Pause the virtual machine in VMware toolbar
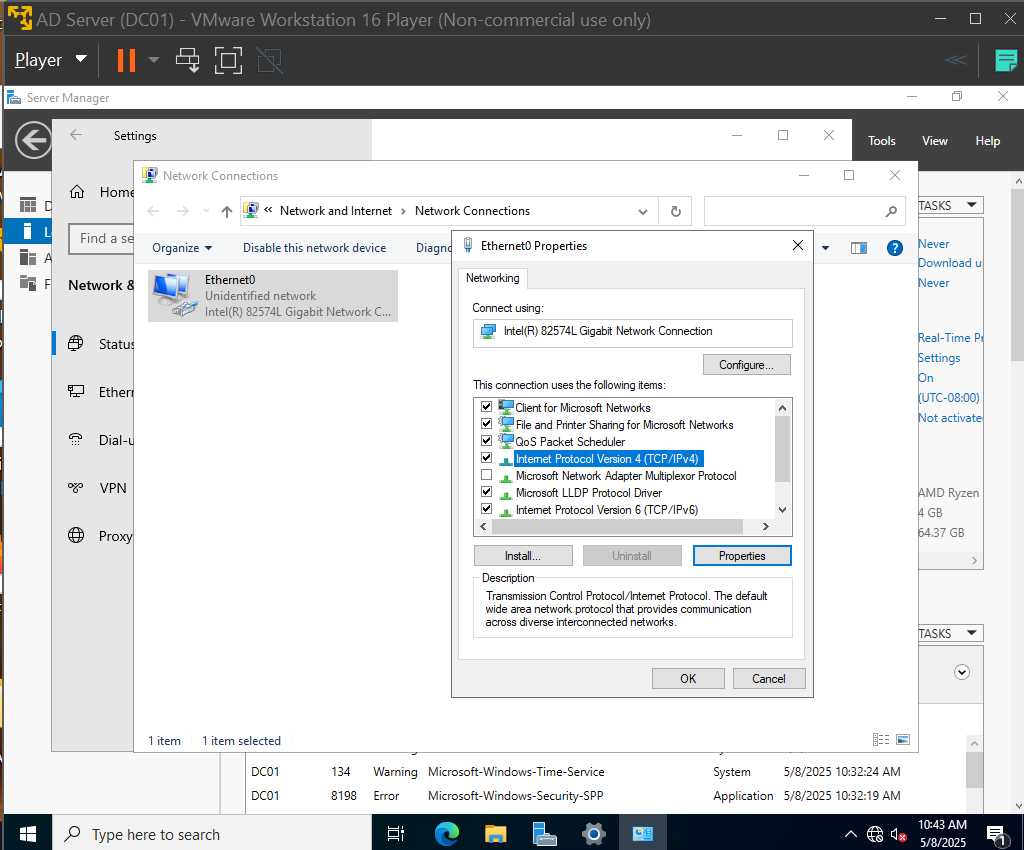Image resolution: width=1024 pixels, height=850 pixels. click(126, 60)
